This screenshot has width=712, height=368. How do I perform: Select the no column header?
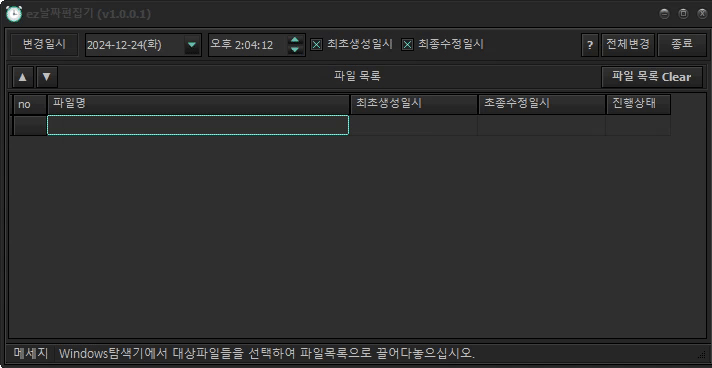tap(30, 104)
